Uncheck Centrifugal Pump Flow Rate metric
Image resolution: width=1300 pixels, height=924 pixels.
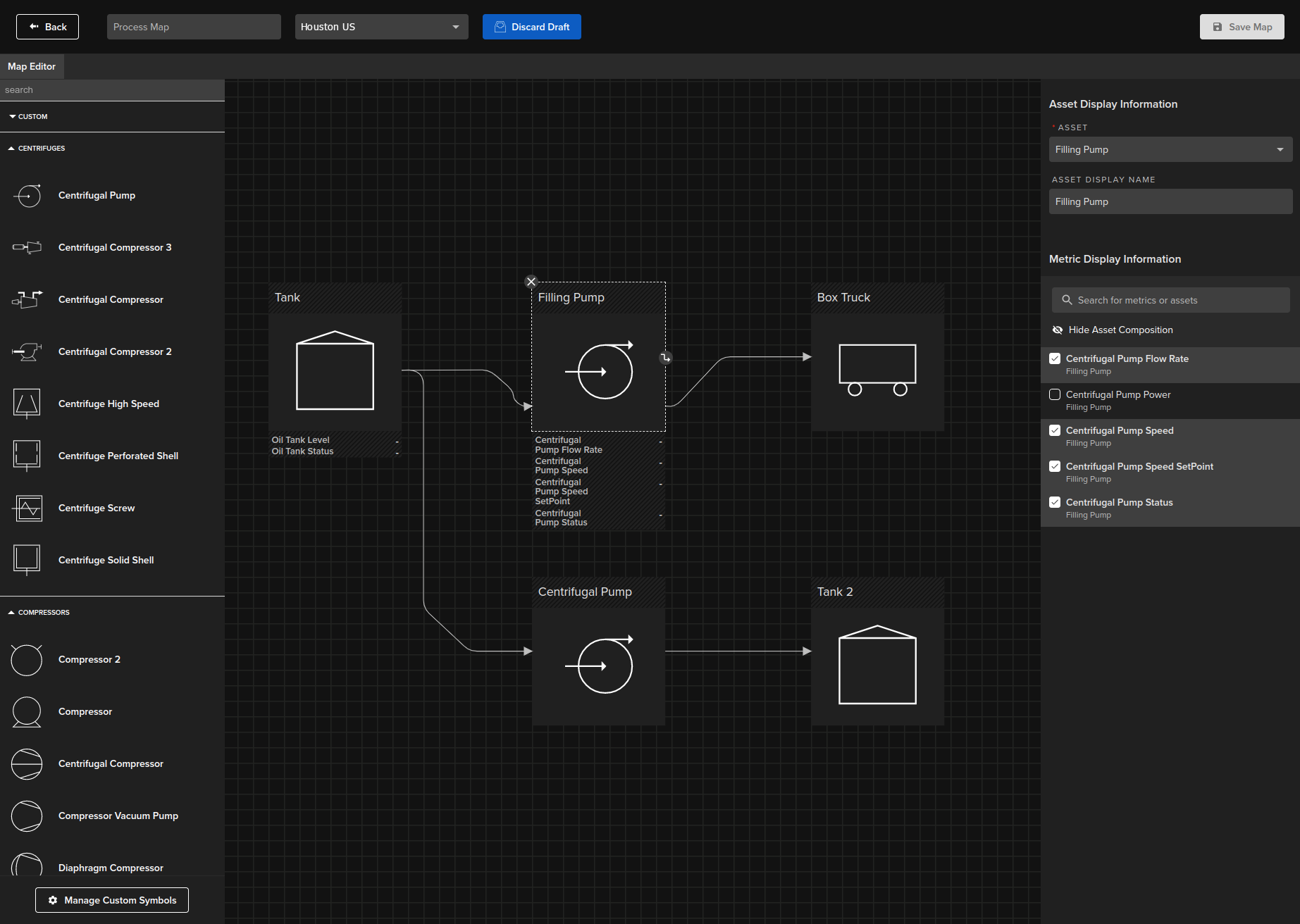tap(1055, 358)
